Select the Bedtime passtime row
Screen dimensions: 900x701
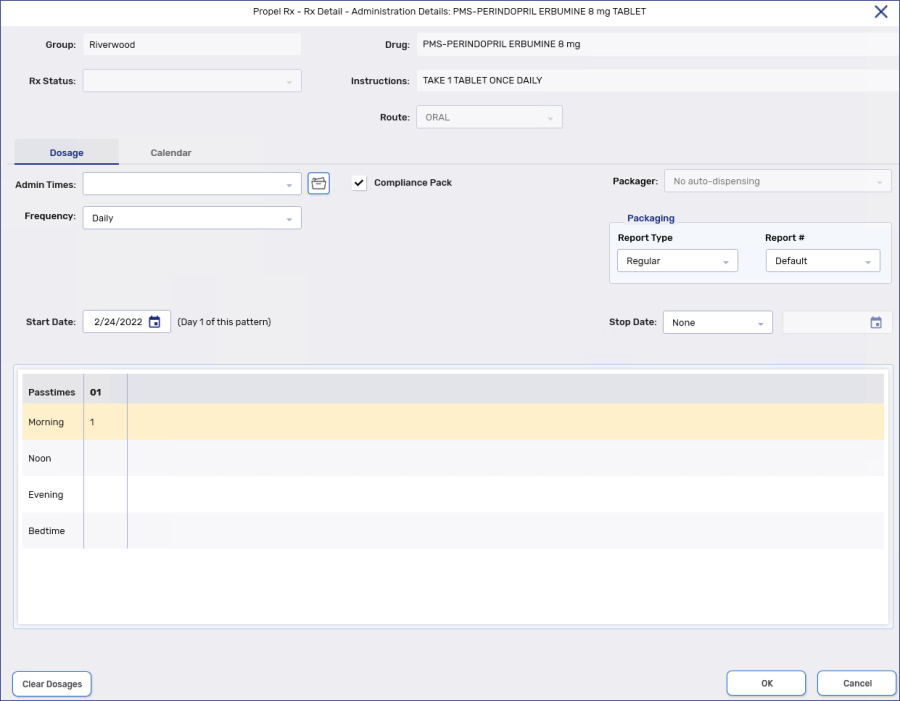[46, 530]
